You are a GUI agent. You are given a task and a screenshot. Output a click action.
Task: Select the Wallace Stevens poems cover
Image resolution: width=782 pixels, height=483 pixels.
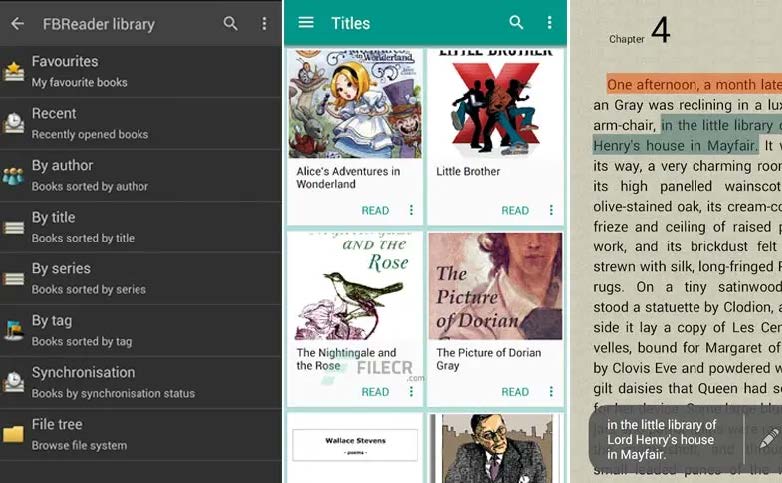point(355,447)
